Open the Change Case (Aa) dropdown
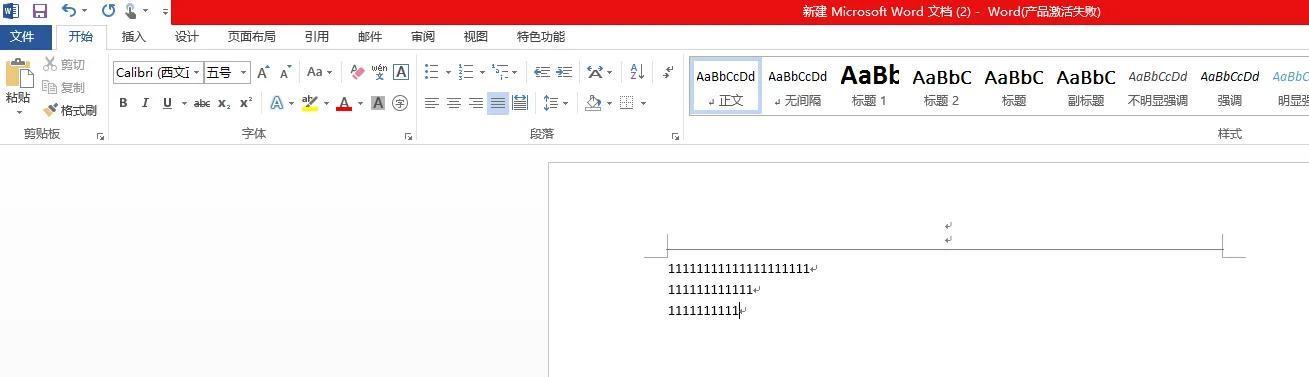 pyautogui.click(x=319, y=72)
